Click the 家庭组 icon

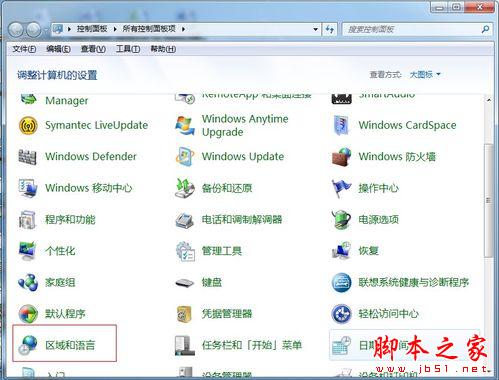pyautogui.click(x=28, y=282)
